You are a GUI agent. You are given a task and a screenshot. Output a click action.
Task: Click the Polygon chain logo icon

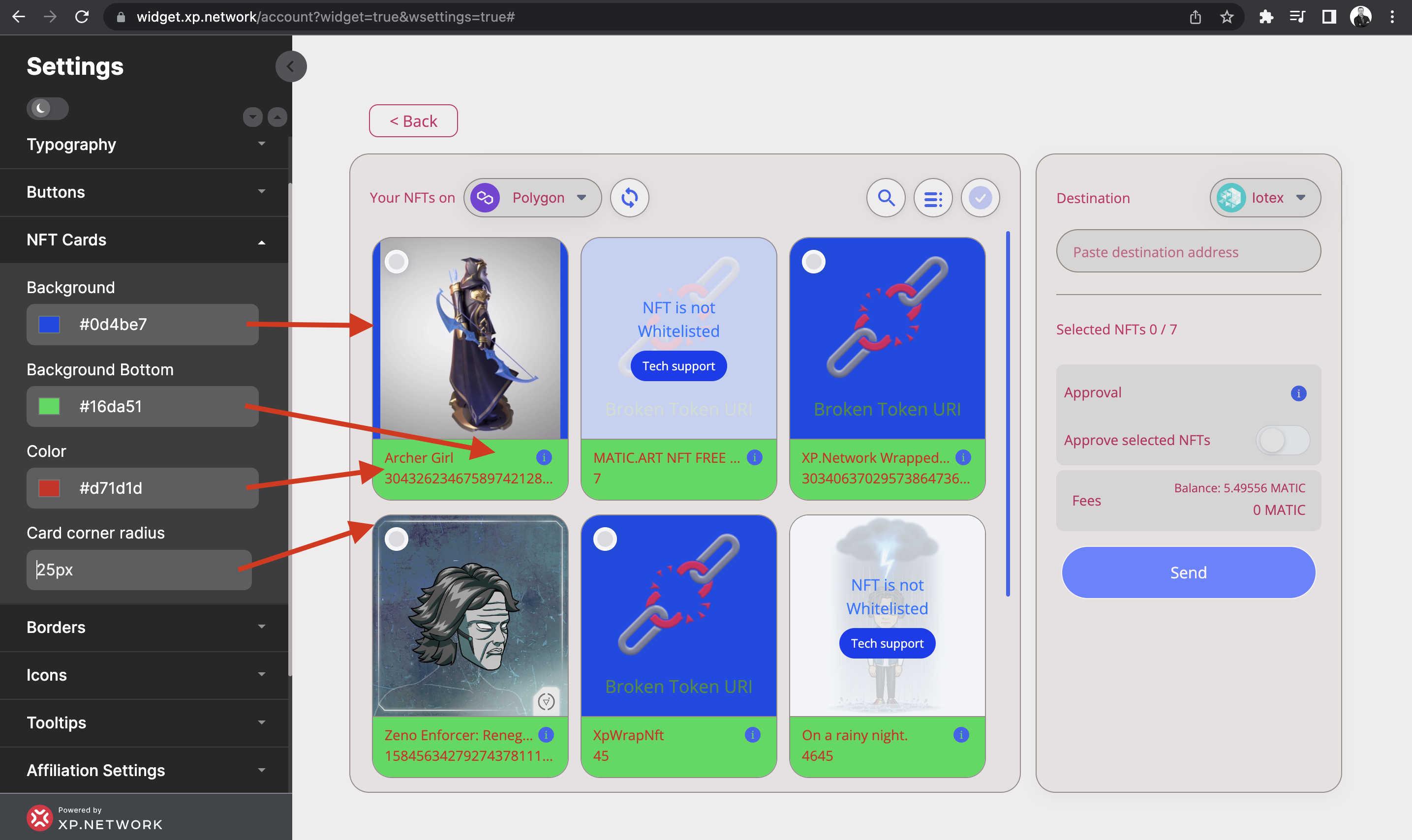485,198
